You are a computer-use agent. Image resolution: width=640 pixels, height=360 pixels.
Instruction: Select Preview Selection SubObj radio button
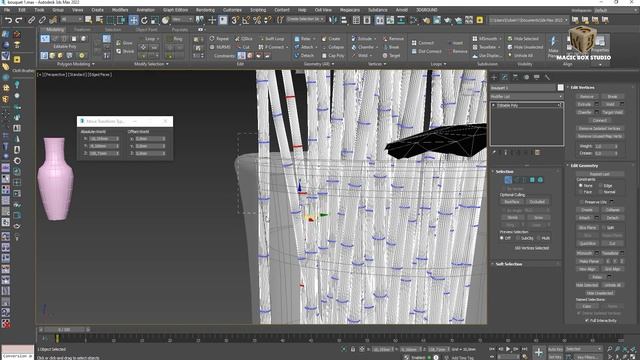click(518, 238)
